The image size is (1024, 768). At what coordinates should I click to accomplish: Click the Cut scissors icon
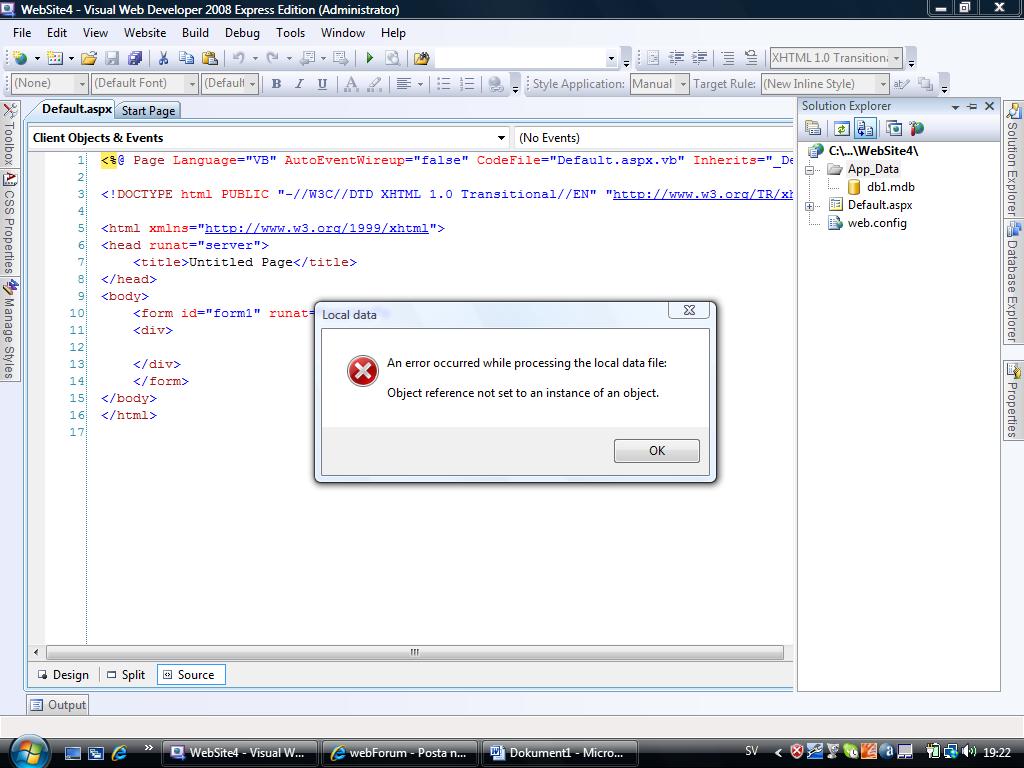tap(163, 58)
